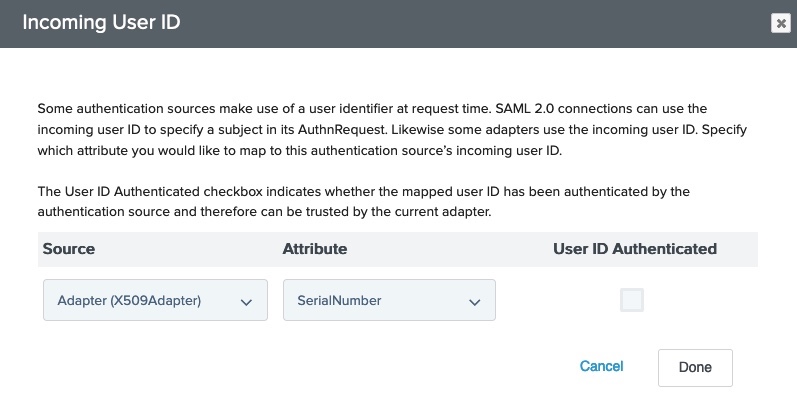Image resolution: width=797 pixels, height=398 pixels.
Task: Click the User ID Authenticated column header
Action: coord(635,249)
